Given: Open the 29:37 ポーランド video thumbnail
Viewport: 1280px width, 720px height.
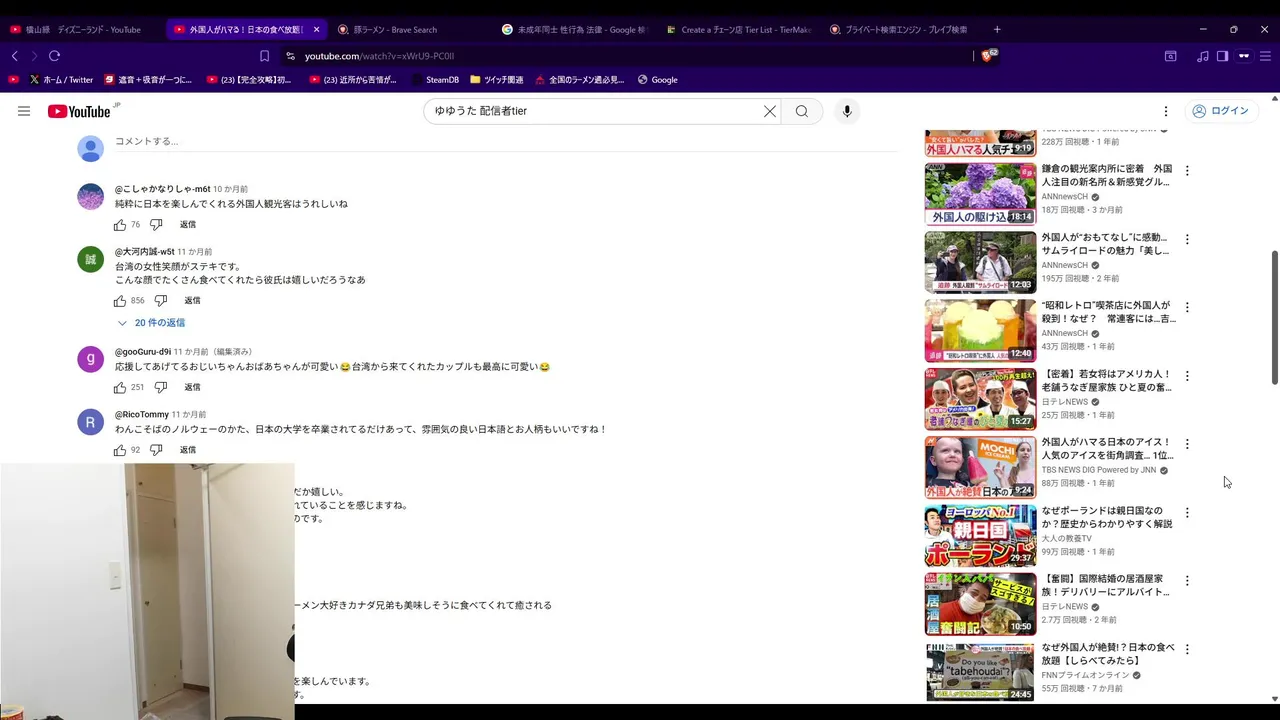Looking at the screenshot, I should pos(980,535).
